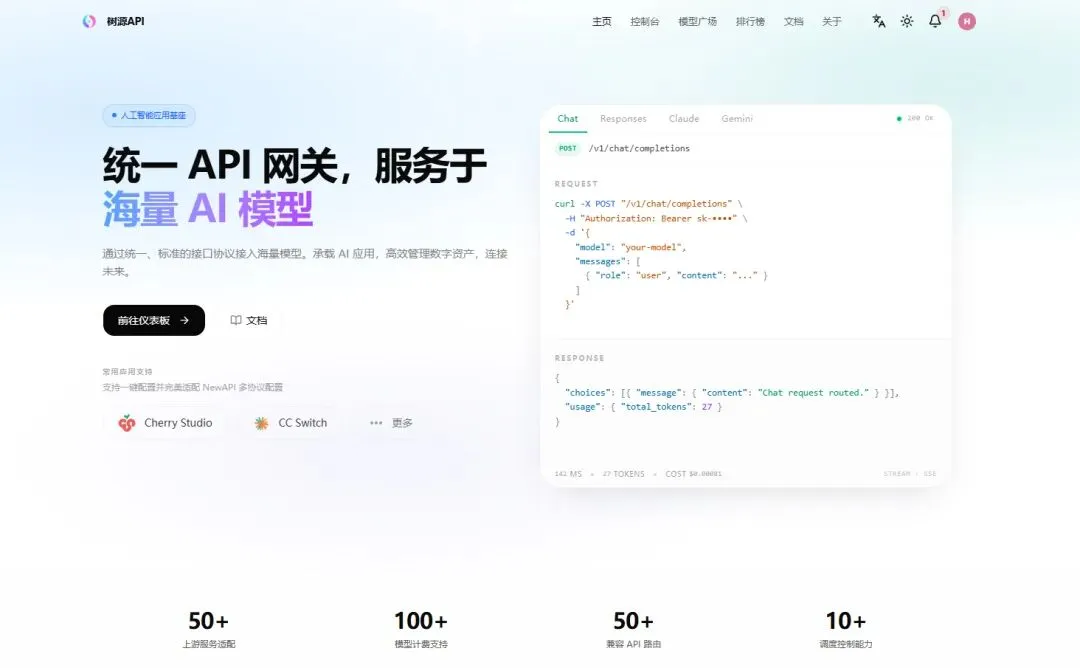Open 文档 in the top navigation bar

tap(793, 21)
